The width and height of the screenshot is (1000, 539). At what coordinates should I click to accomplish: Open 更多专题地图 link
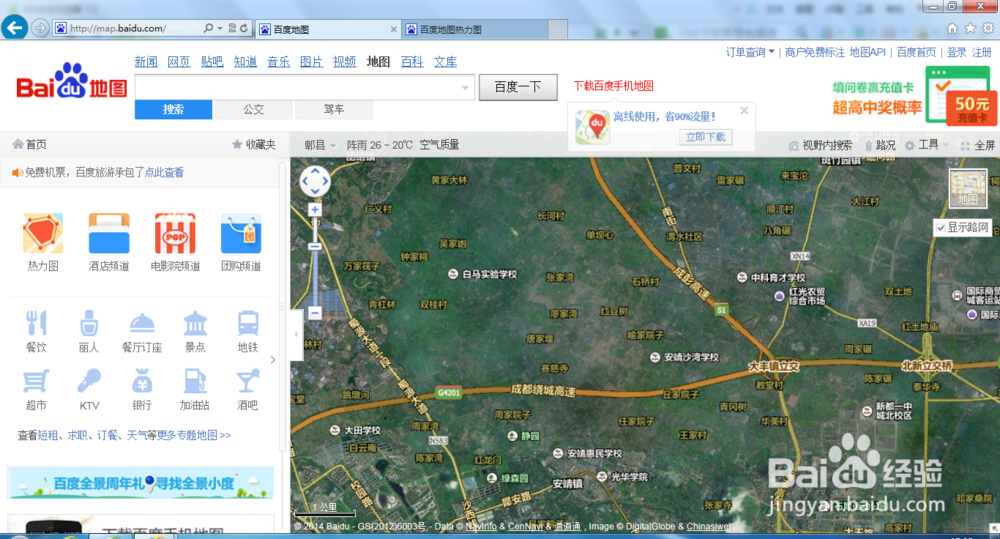[x=194, y=435]
